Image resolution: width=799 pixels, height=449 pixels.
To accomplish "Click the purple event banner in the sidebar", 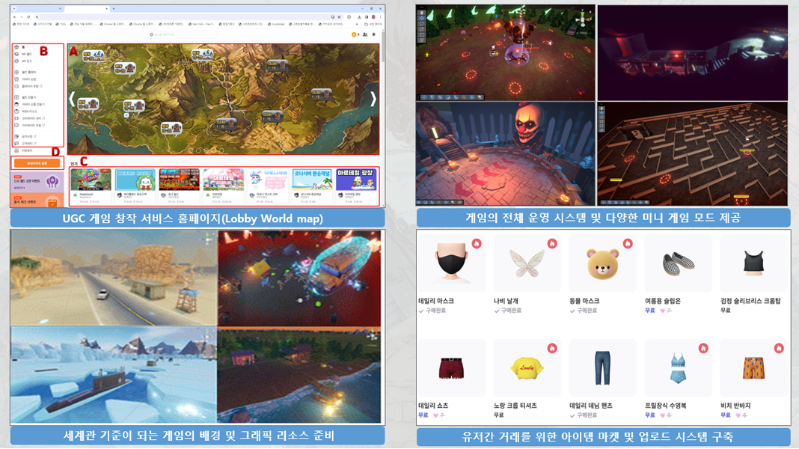I will point(37,183).
